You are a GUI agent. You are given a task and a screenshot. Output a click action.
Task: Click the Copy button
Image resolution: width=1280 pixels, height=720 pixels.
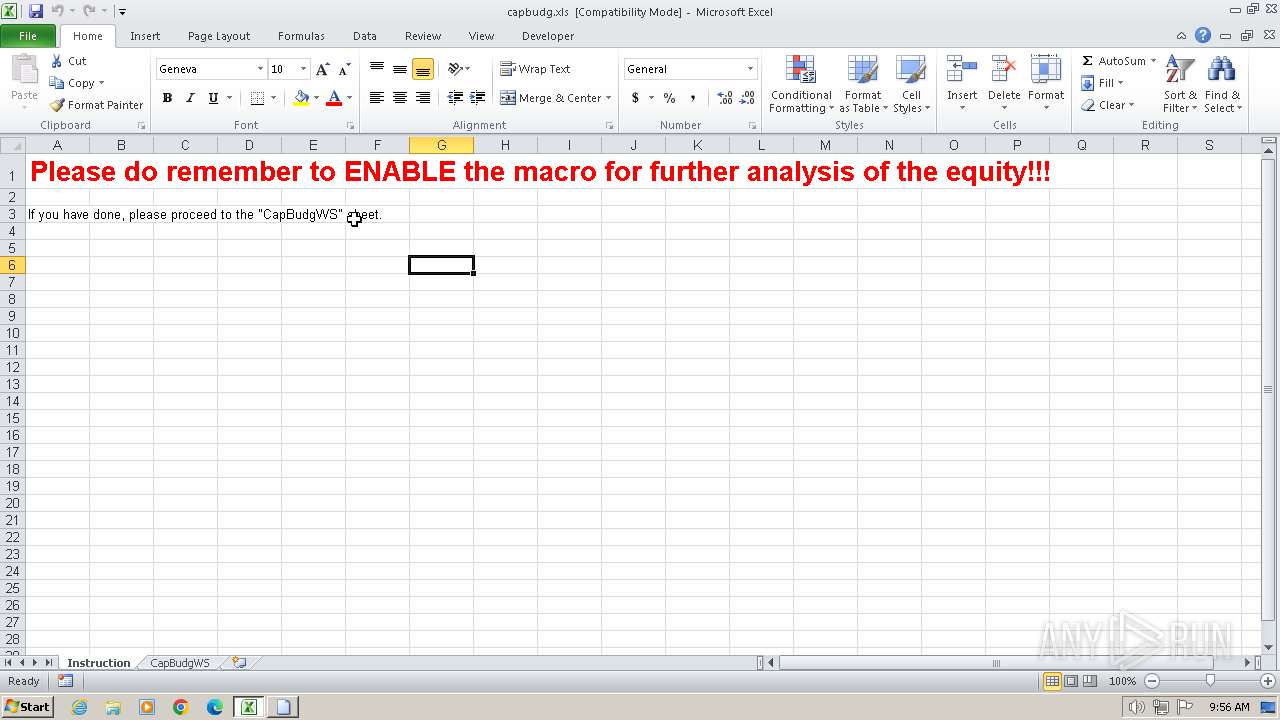click(76, 83)
